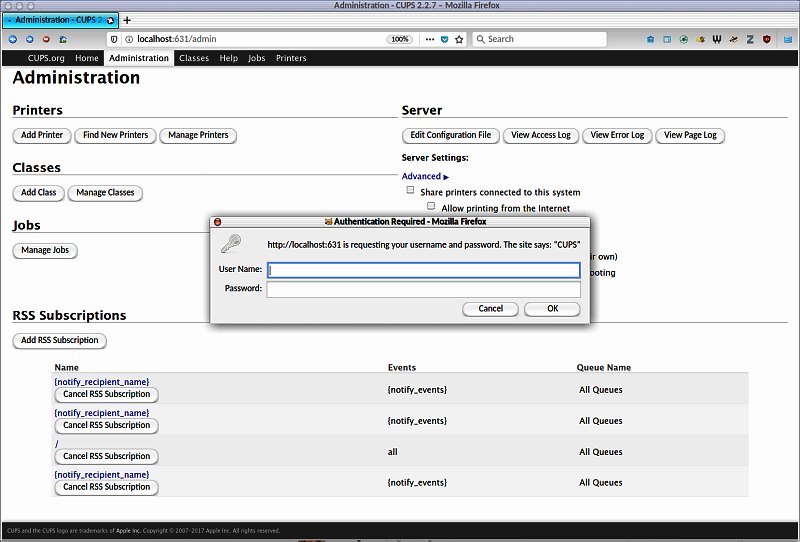Open the Firefox hamburger menu
This screenshot has width=800, height=542.
786,39
